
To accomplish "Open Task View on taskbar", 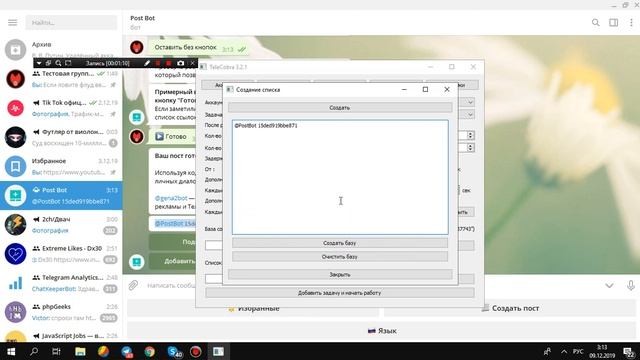I will tap(56, 351).
